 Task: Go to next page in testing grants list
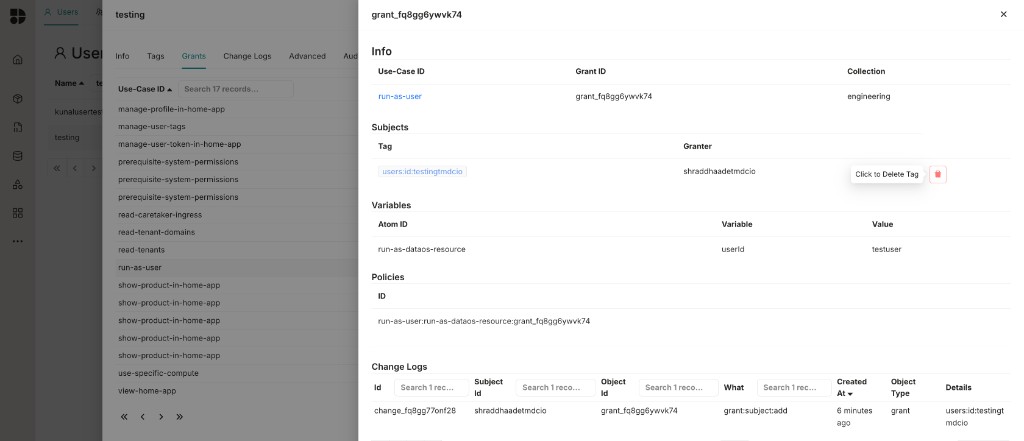161,417
